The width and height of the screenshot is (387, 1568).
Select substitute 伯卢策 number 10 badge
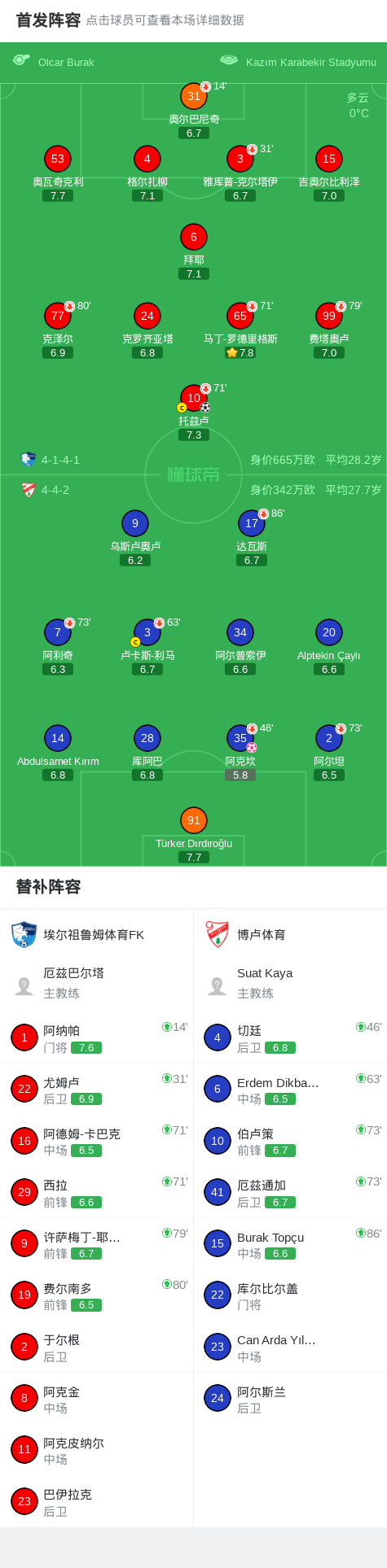click(218, 1141)
